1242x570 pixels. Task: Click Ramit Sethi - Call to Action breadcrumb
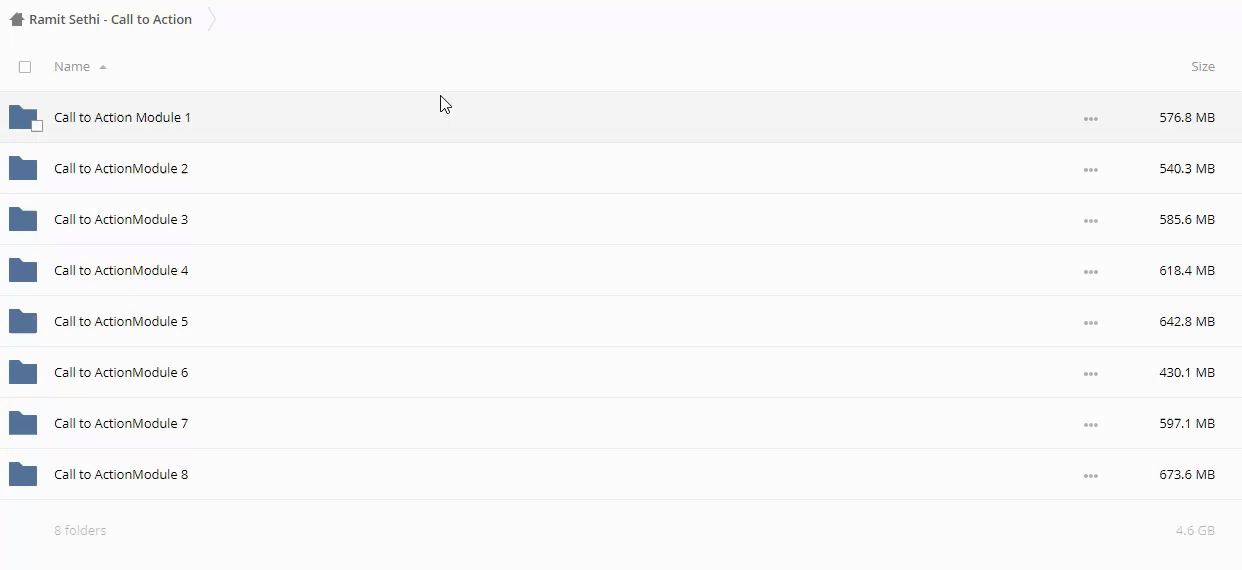110,20
